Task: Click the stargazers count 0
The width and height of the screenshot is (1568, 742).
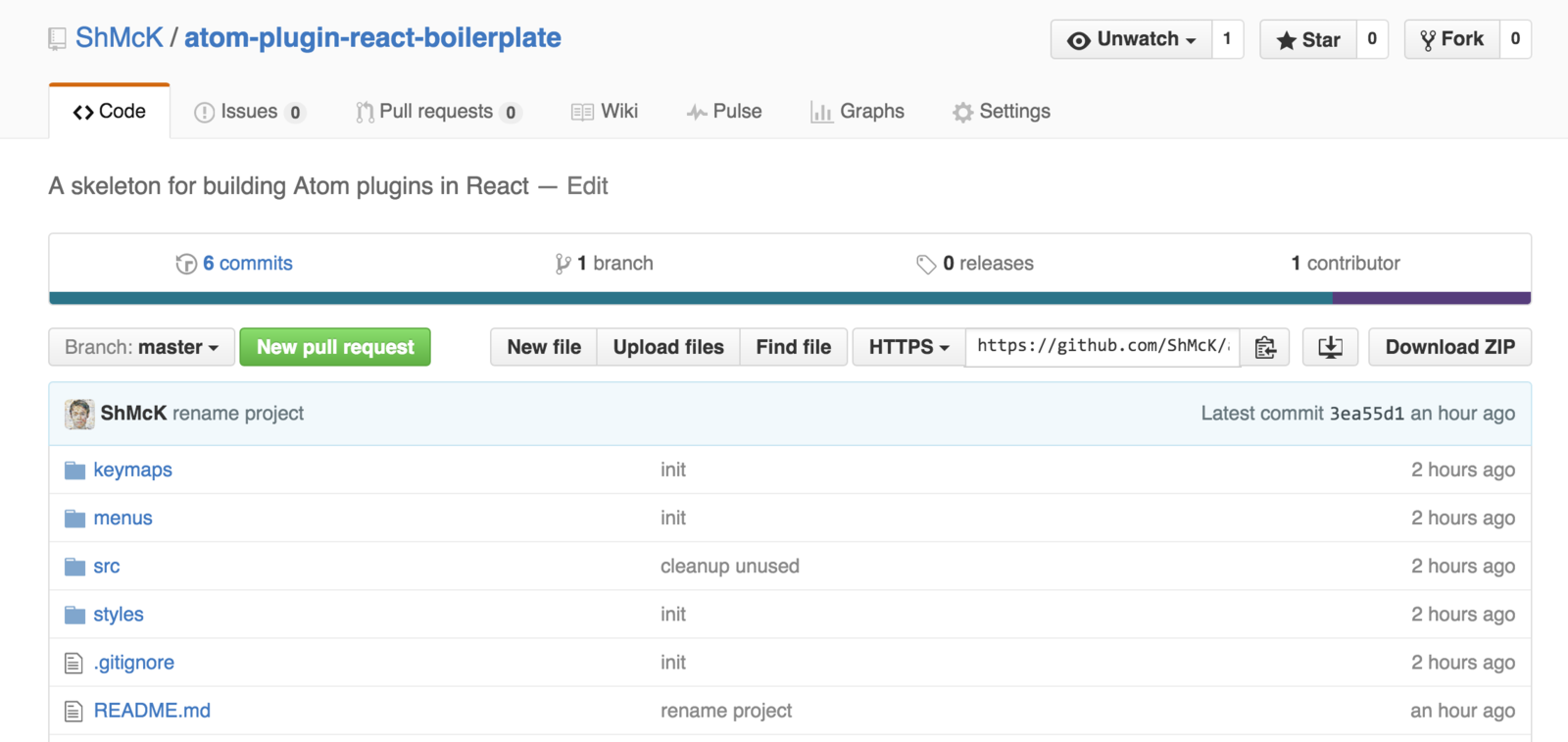Action: [x=1372, y=39]
